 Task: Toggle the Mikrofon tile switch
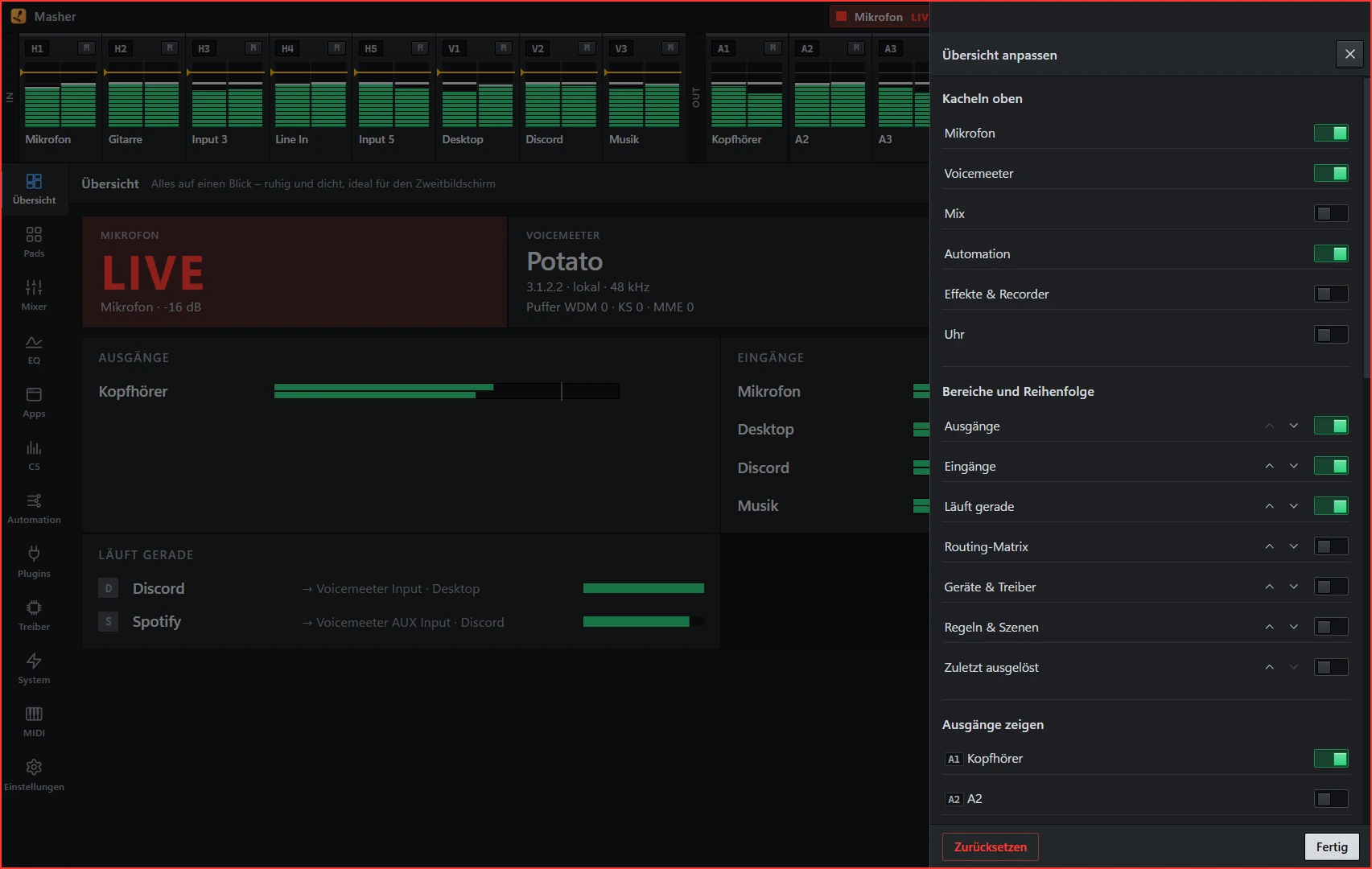click(1331, 133)
